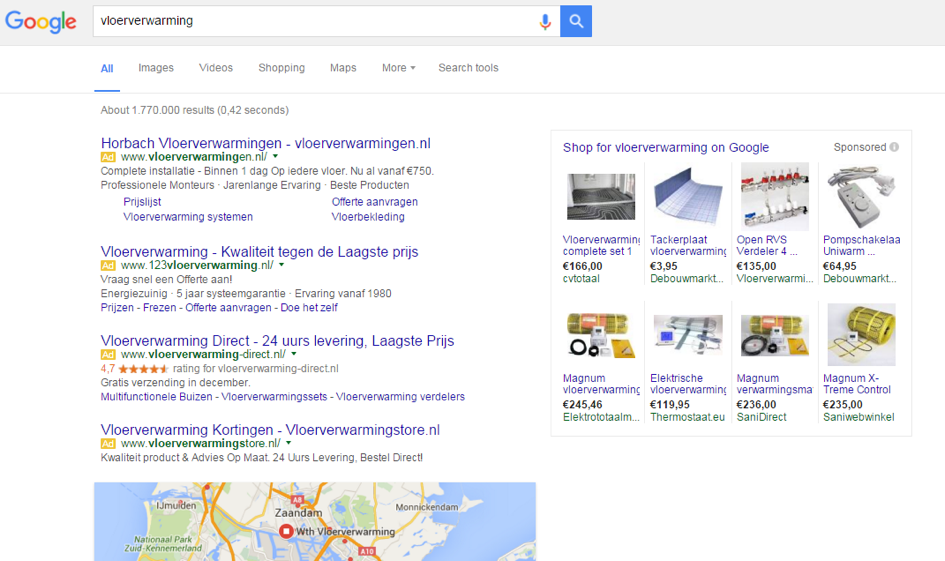Open Vloerverwarmingssets sitelink
945x561 pixels.
274,397
